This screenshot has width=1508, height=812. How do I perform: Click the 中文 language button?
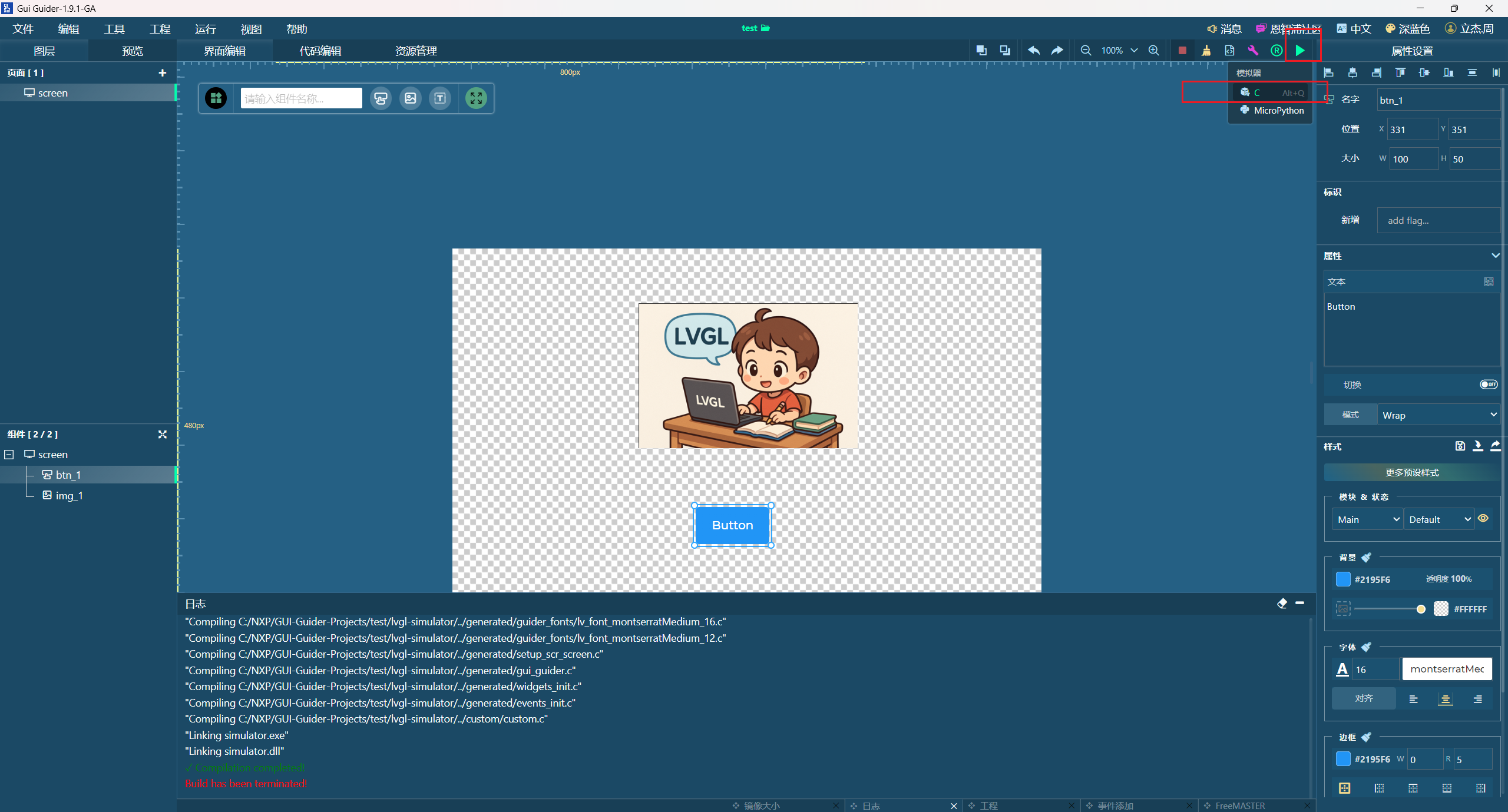point(1354,29)
